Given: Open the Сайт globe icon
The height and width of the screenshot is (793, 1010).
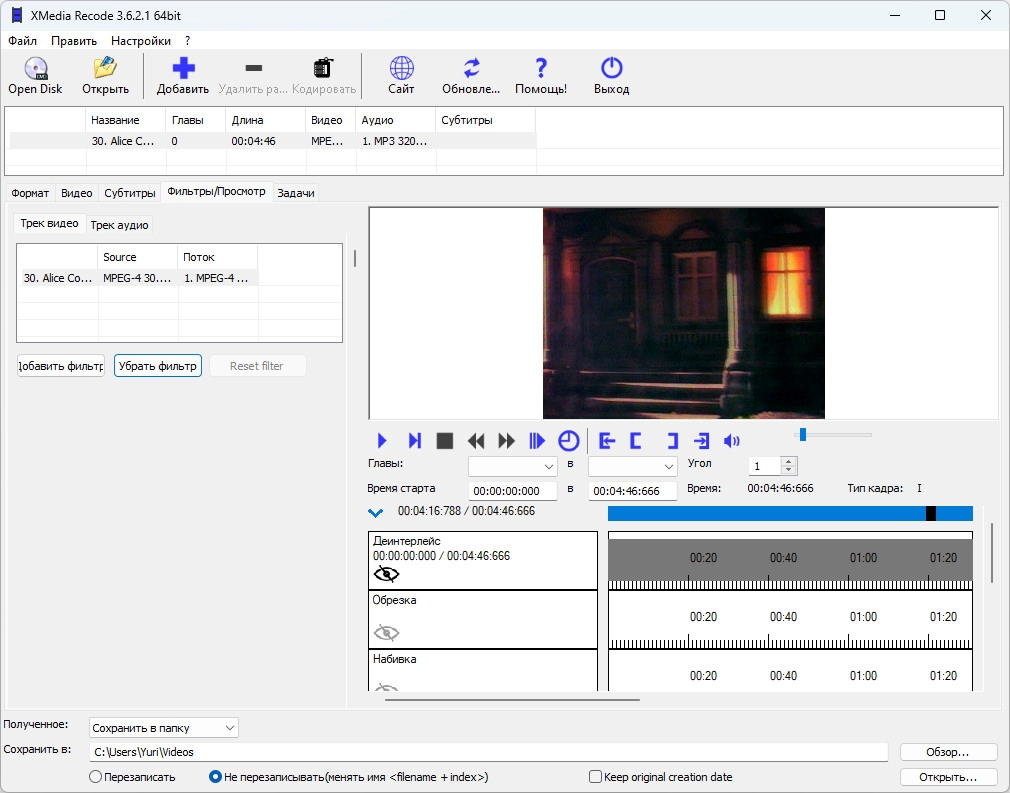Looking at the screenshot, I should (401, 69).
